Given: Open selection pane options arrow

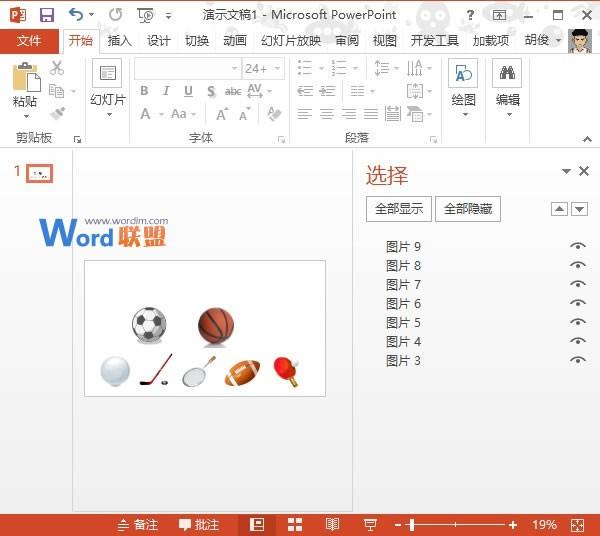Looking at the screenshot, I should (566, 171).
